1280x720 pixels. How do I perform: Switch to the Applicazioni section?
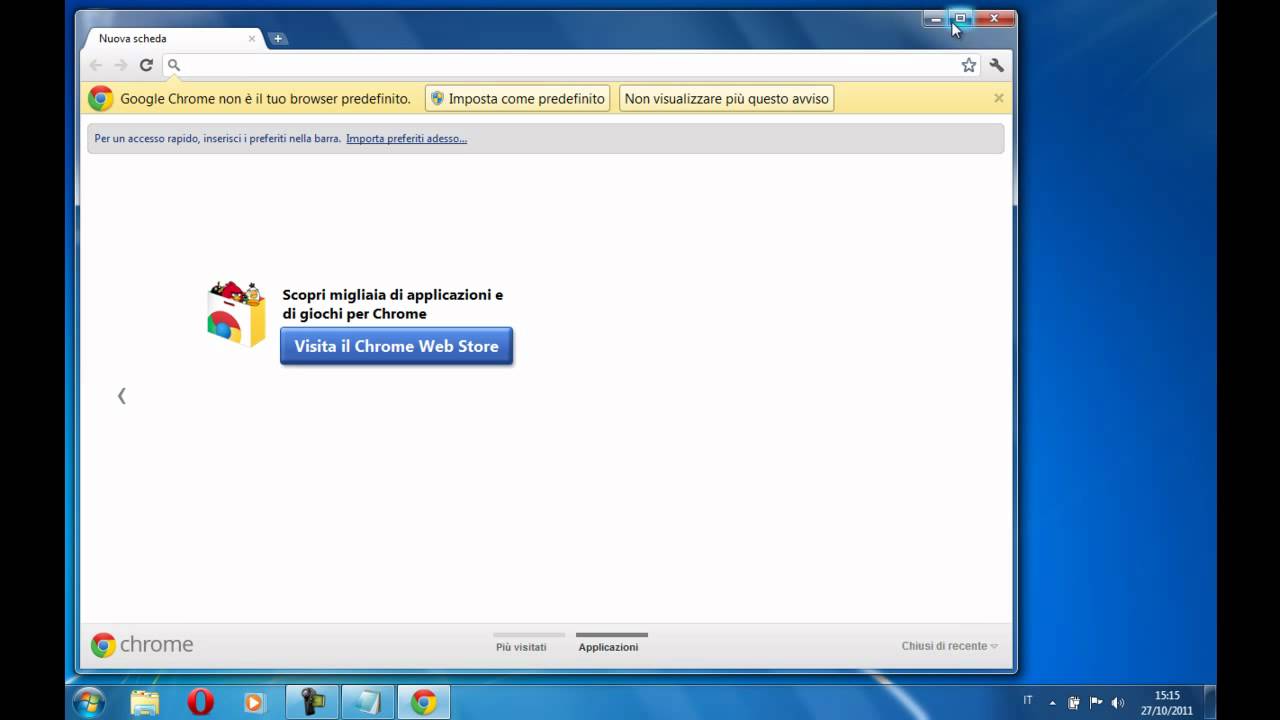[x=608, y=647]
